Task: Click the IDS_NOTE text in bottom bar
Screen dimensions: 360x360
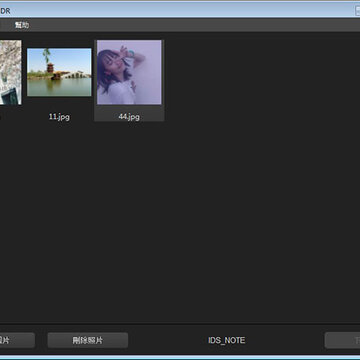Action: tap(227, 340)
